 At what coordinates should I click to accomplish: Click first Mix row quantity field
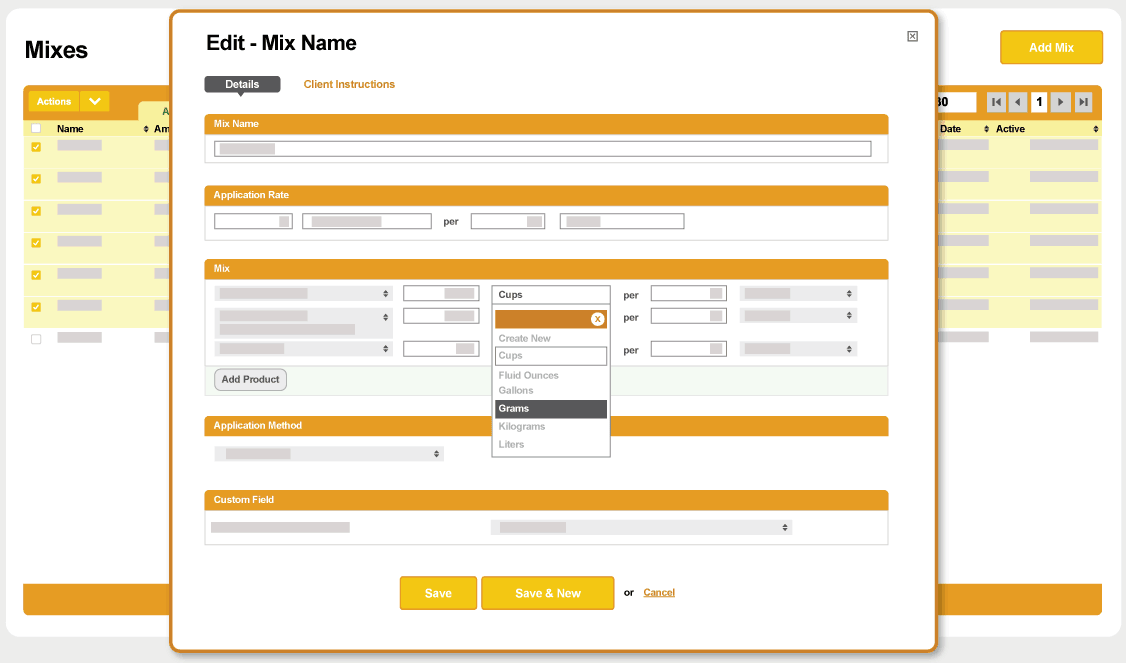441,293
